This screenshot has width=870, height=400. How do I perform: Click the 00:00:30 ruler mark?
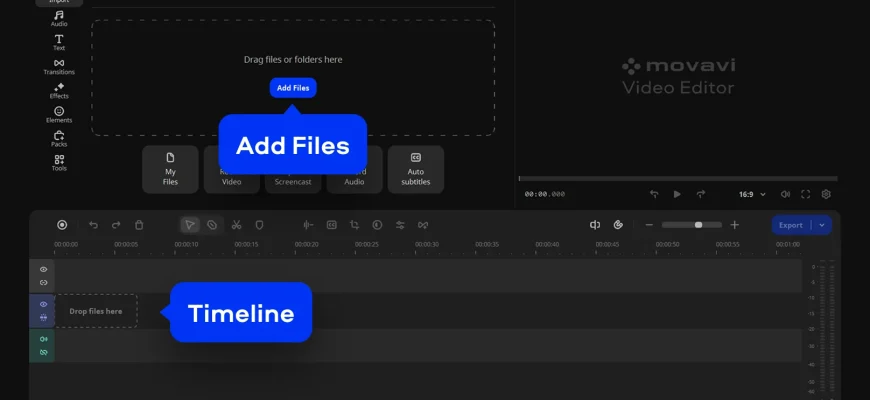point(427,245)
